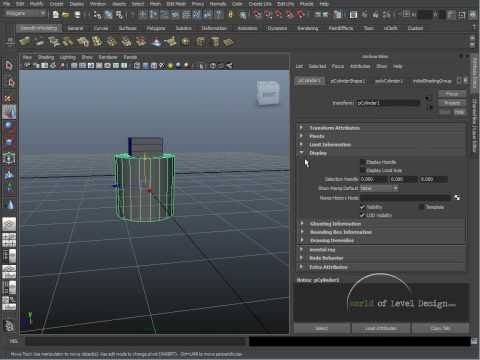Click the Ghost node text field
This screenshot has height=360, width=480.
coord(406,198)
